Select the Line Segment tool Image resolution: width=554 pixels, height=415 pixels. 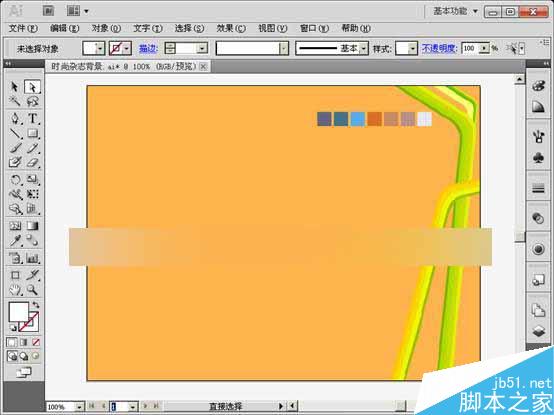(15, 134)
